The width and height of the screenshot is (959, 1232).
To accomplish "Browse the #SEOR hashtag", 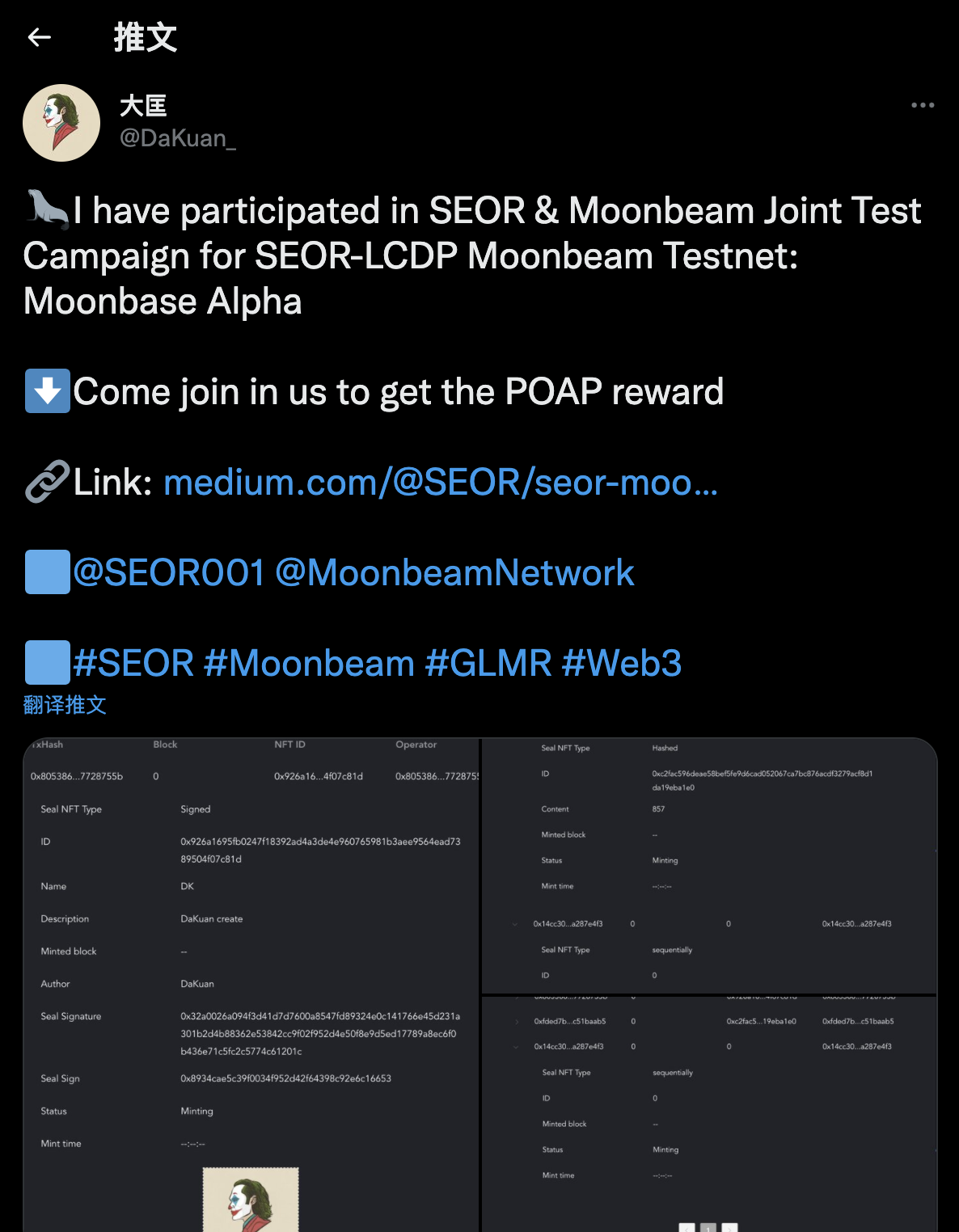I will 133,664.
